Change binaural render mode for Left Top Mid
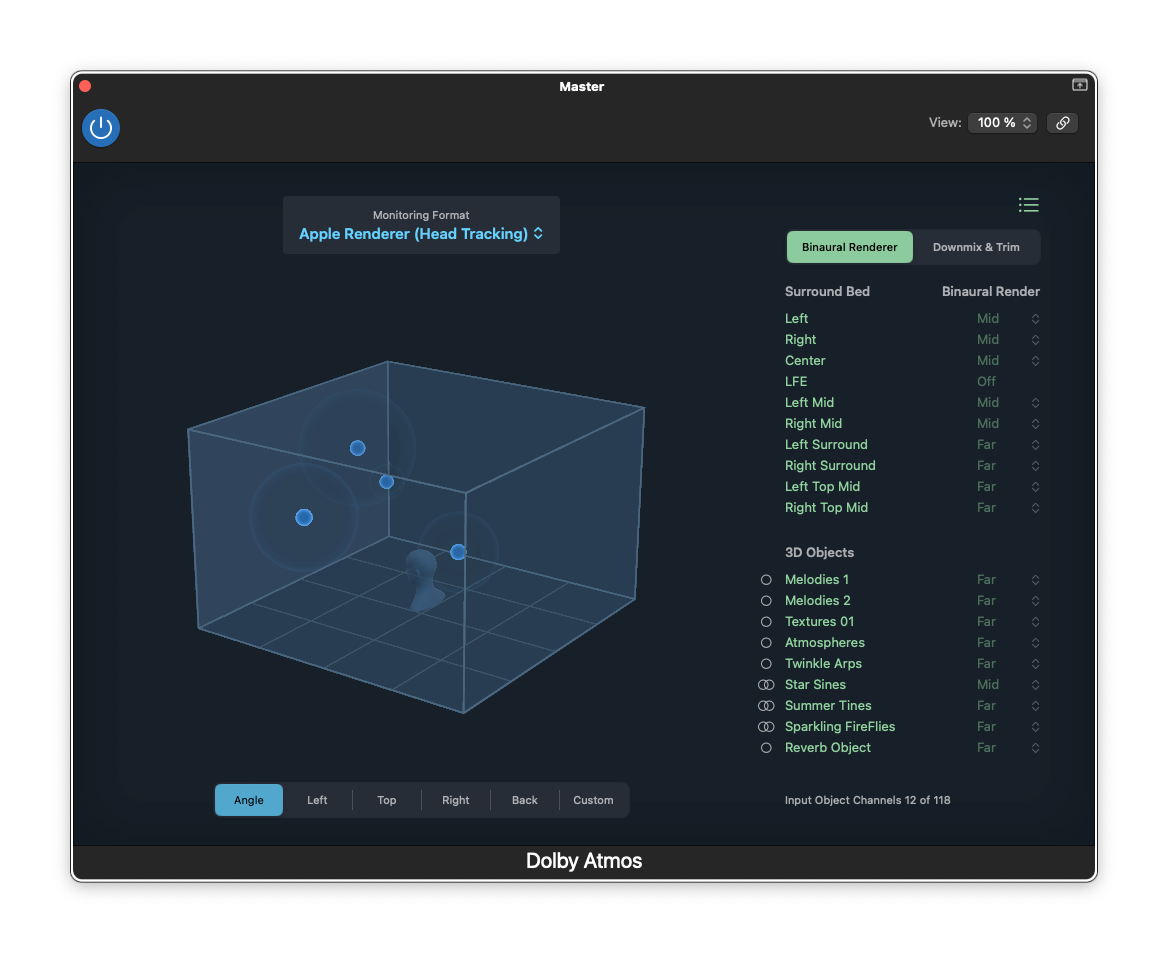Image resolution: width=1168 pixels, height=953 pixels. click(1035, 487)
